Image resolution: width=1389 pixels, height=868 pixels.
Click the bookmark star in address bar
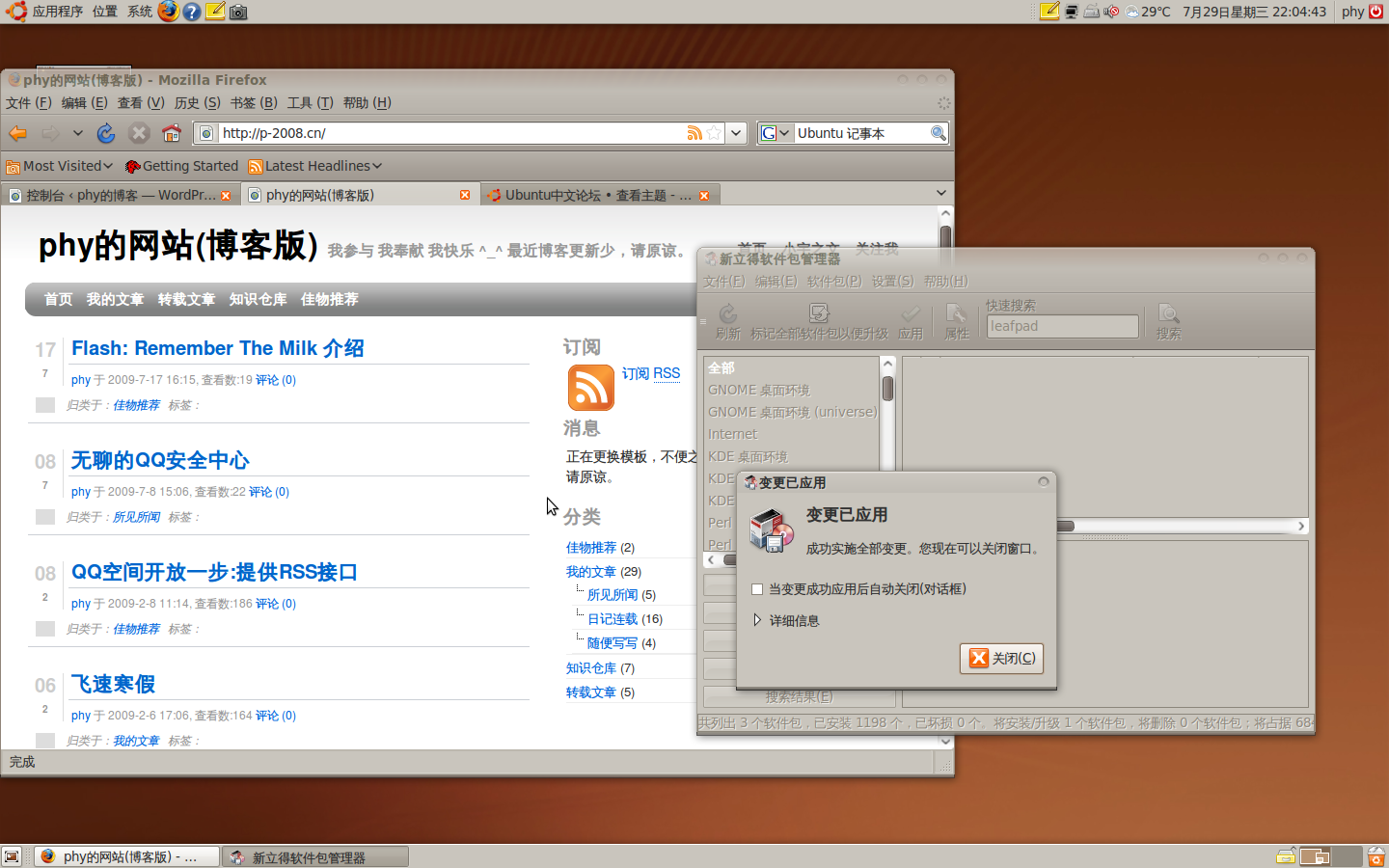point(714,133)
